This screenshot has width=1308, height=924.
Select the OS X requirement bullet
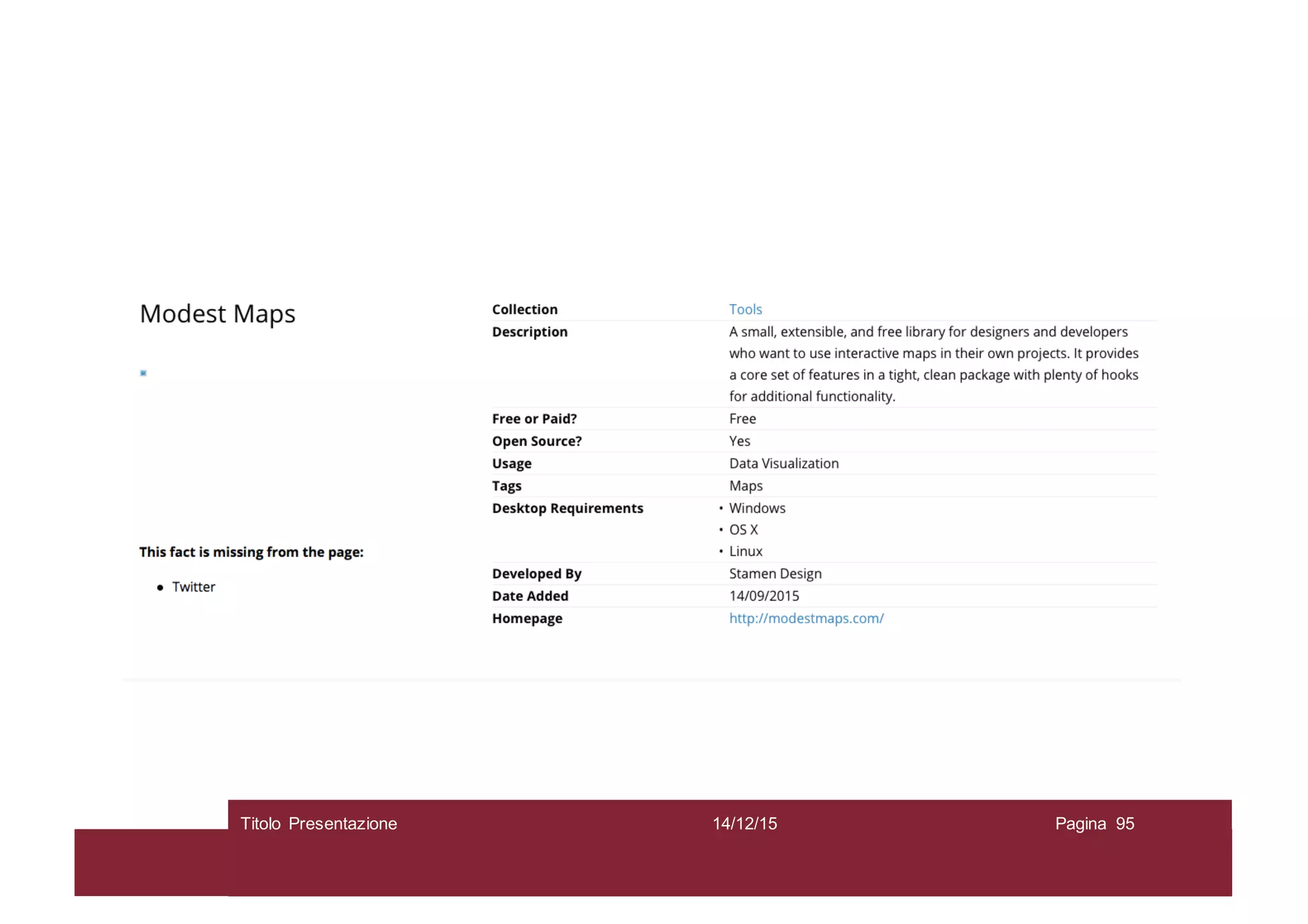(743, 530)
